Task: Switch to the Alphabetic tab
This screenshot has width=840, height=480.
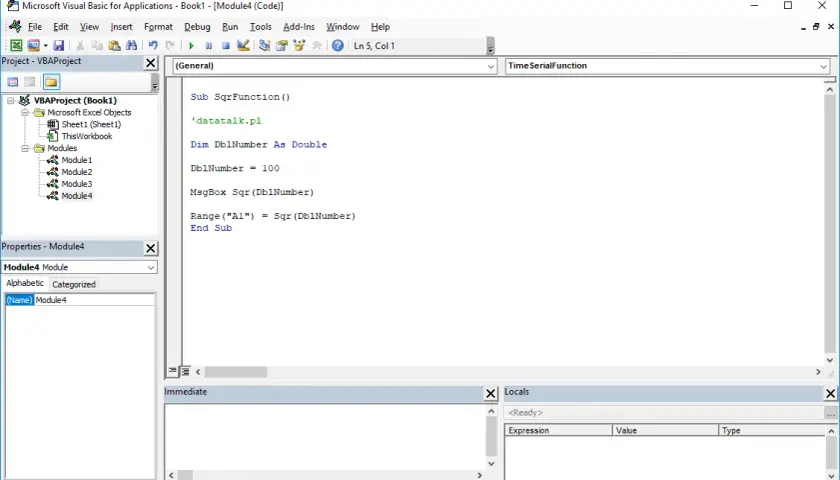Action: click(x=25, y=283)
